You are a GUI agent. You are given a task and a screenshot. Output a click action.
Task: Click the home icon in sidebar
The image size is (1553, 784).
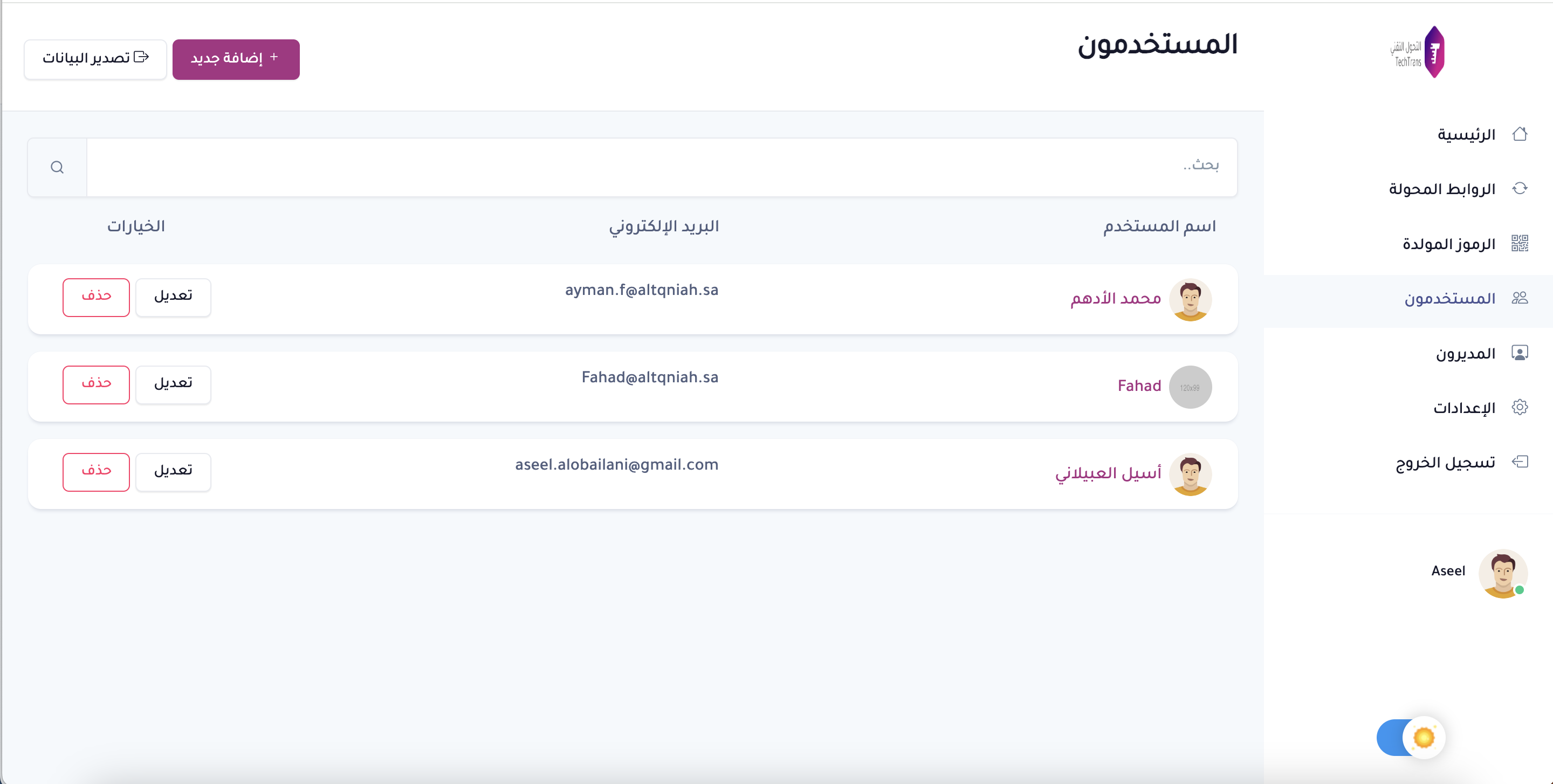(x=1519, y=134)
